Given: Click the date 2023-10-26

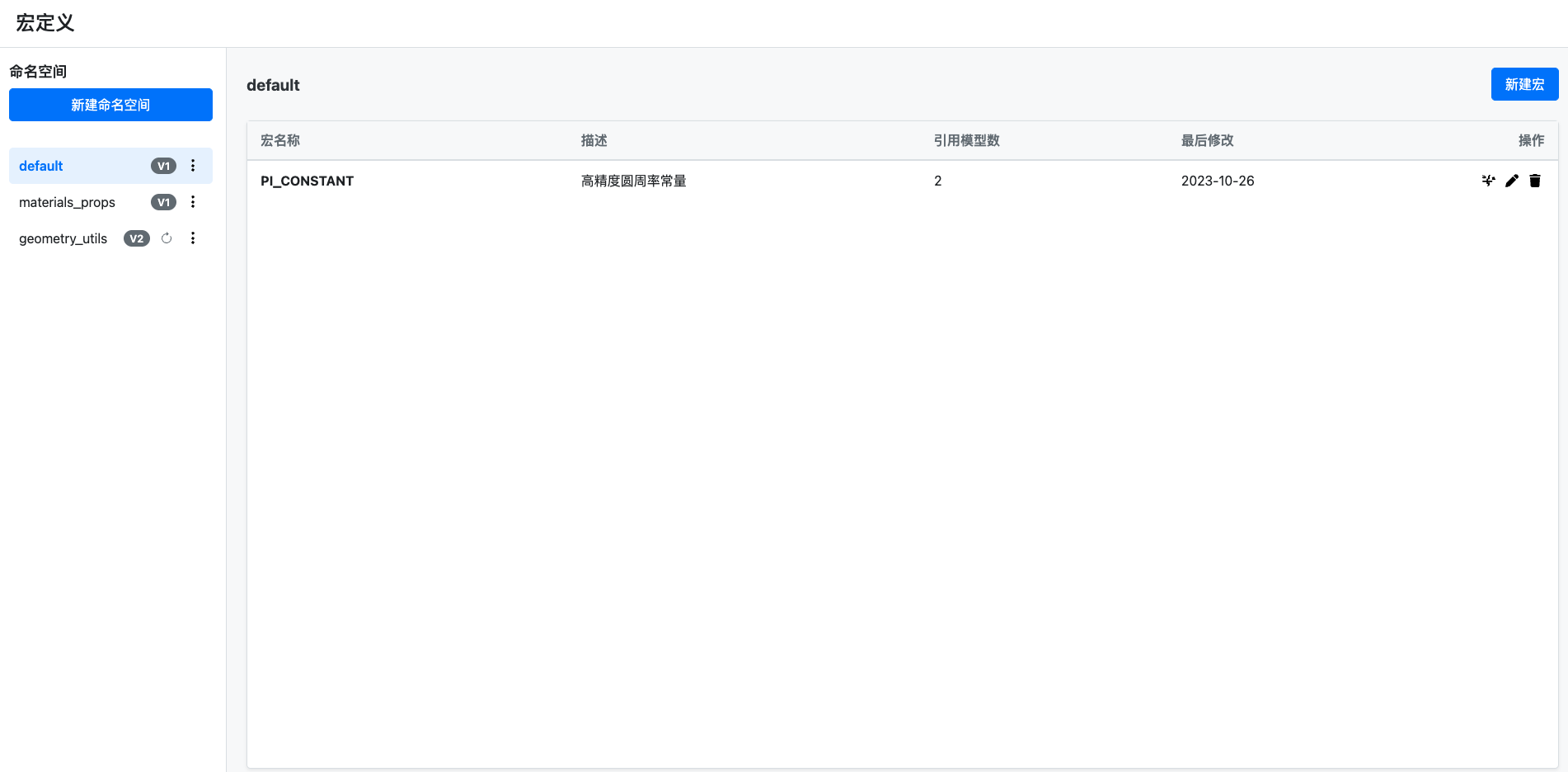Looking at the screenshot, I should [x=1217, y=181].
